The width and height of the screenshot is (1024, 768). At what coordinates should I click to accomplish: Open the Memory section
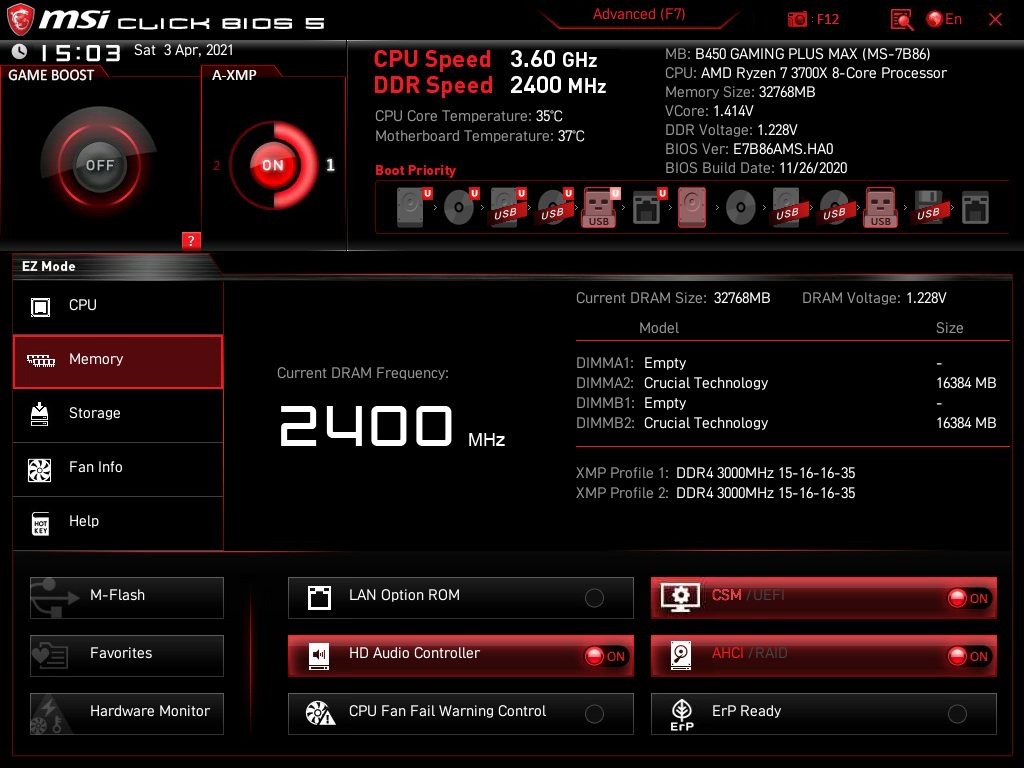tap(118, 362)
